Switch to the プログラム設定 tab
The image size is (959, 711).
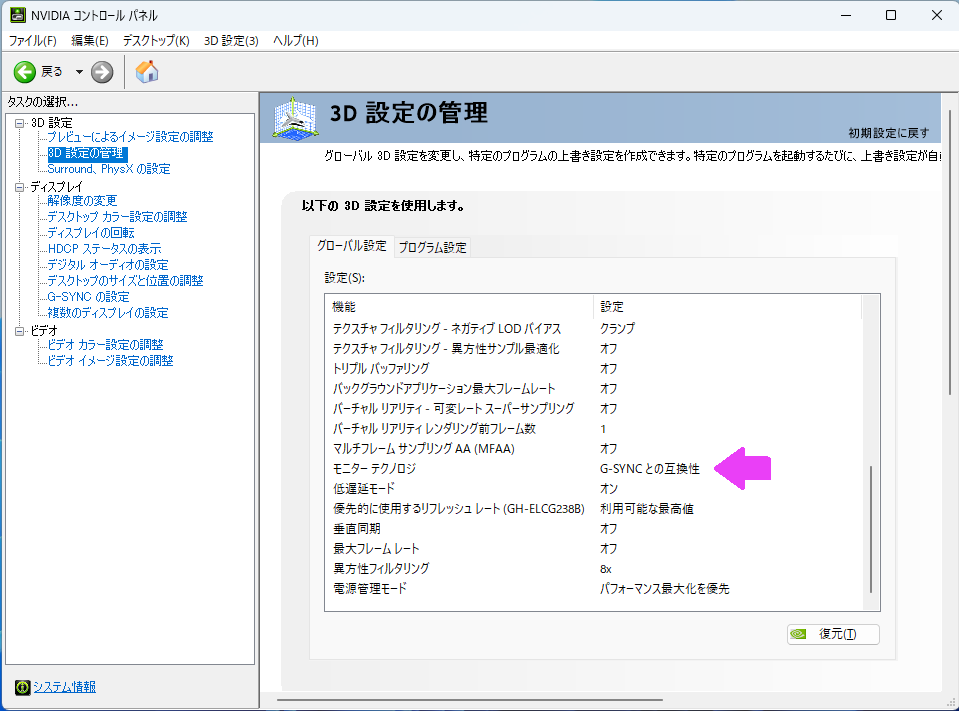pos(432,248)
